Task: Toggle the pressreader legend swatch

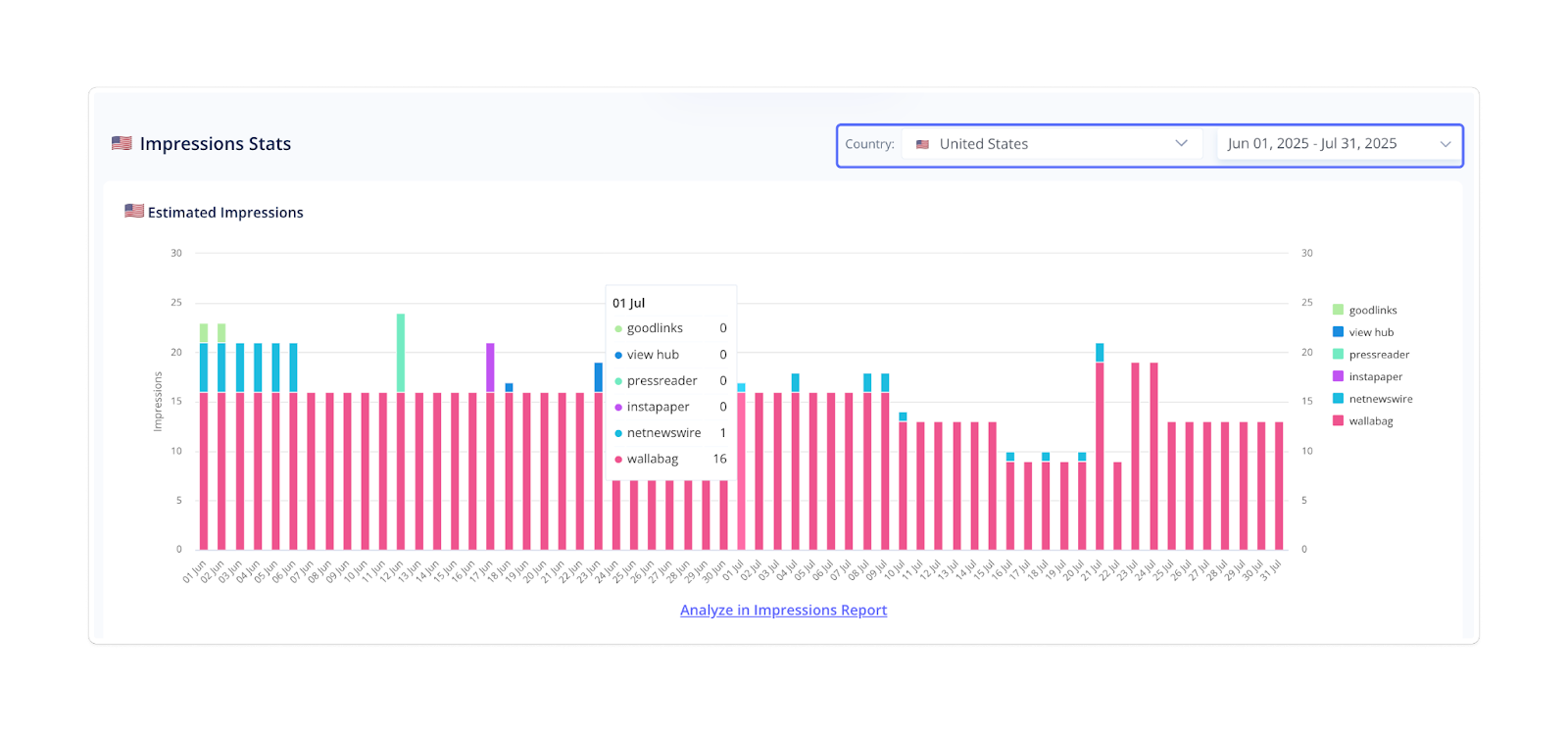Action: pos(1338,354)
